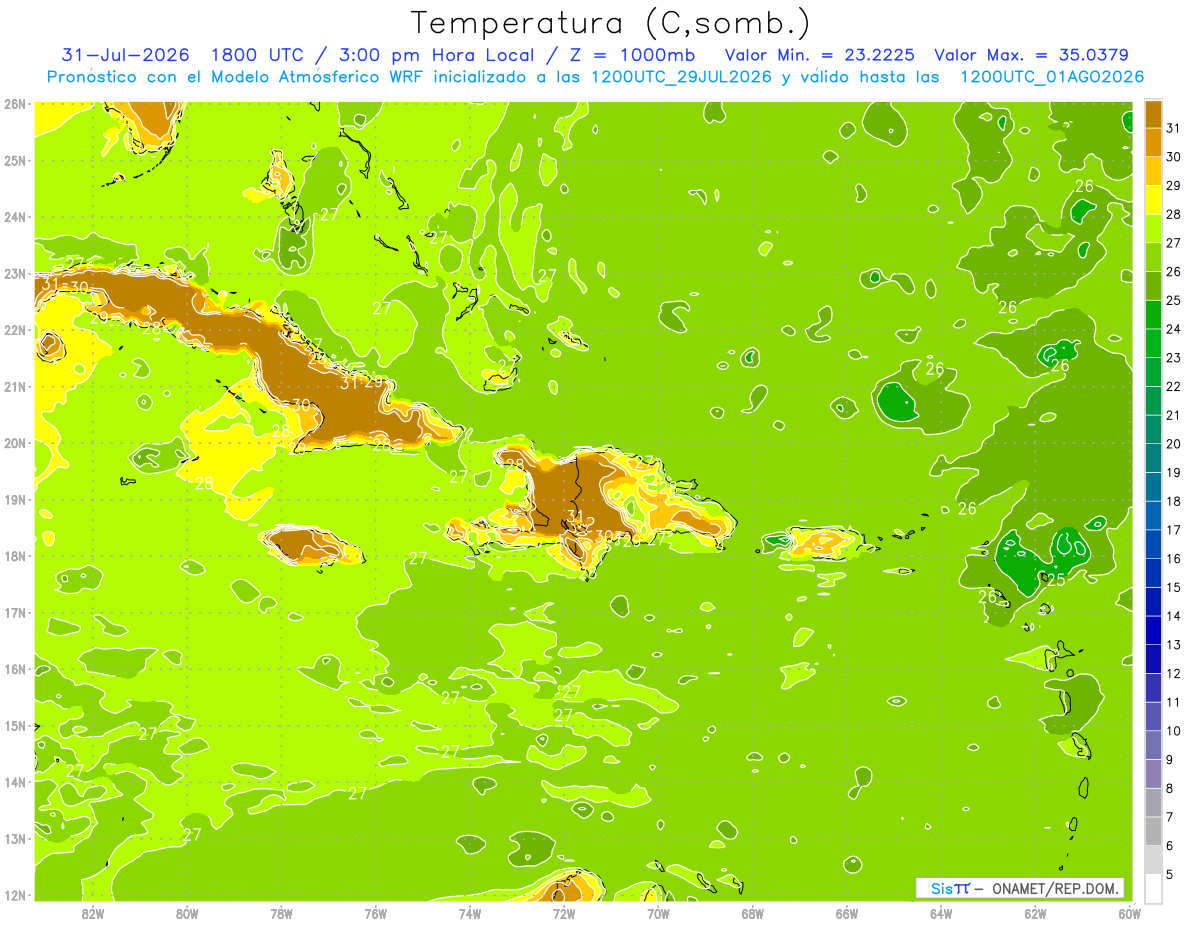Click the "76W" longitude axis label
The image size is (1200, 927).
[x=375, y=913]
